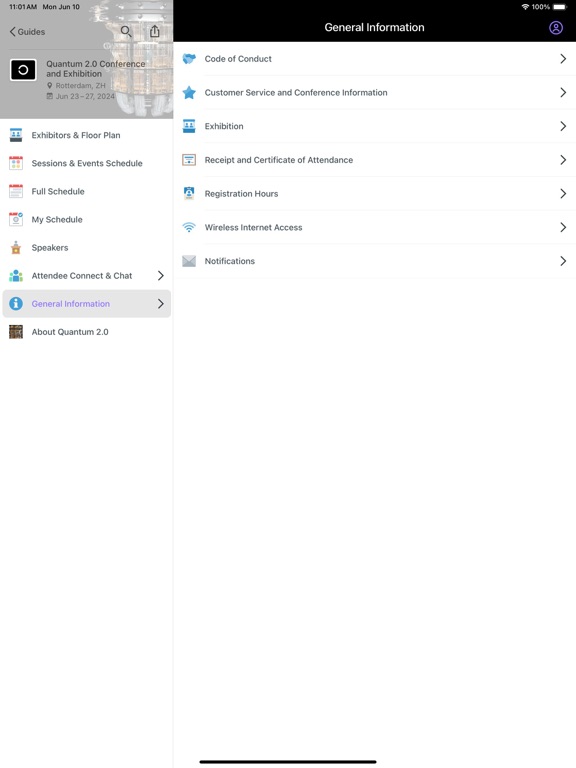Image resolution: width=576 pixels, height=768 pixels.
Task: Tap the 11:01 AM status bar clock
Action: pyautogui.click(x=23, y=7)
